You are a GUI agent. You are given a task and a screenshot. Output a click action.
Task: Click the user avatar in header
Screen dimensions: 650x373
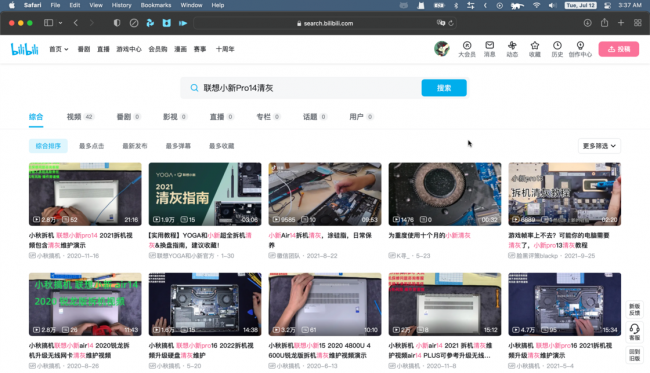[x=442, y=49]
